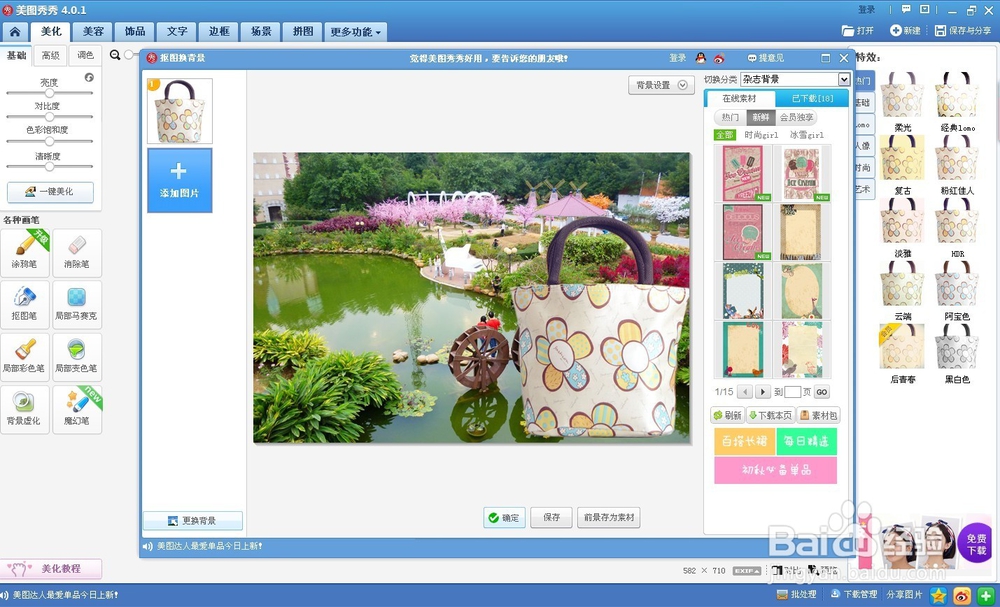This screenshot has width=1000, height=607.
Task: Switch to the 美容 tab
Action: (93, 31)
